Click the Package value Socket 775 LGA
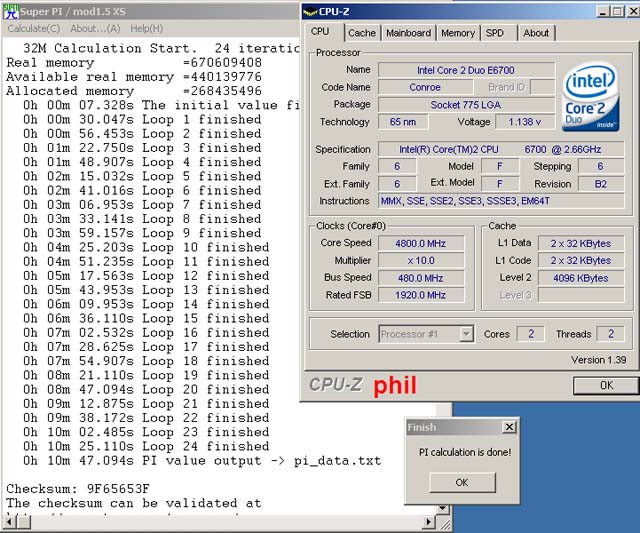This screenshot has width=640, height=533. pyautogui.click(x=466, y=105)
